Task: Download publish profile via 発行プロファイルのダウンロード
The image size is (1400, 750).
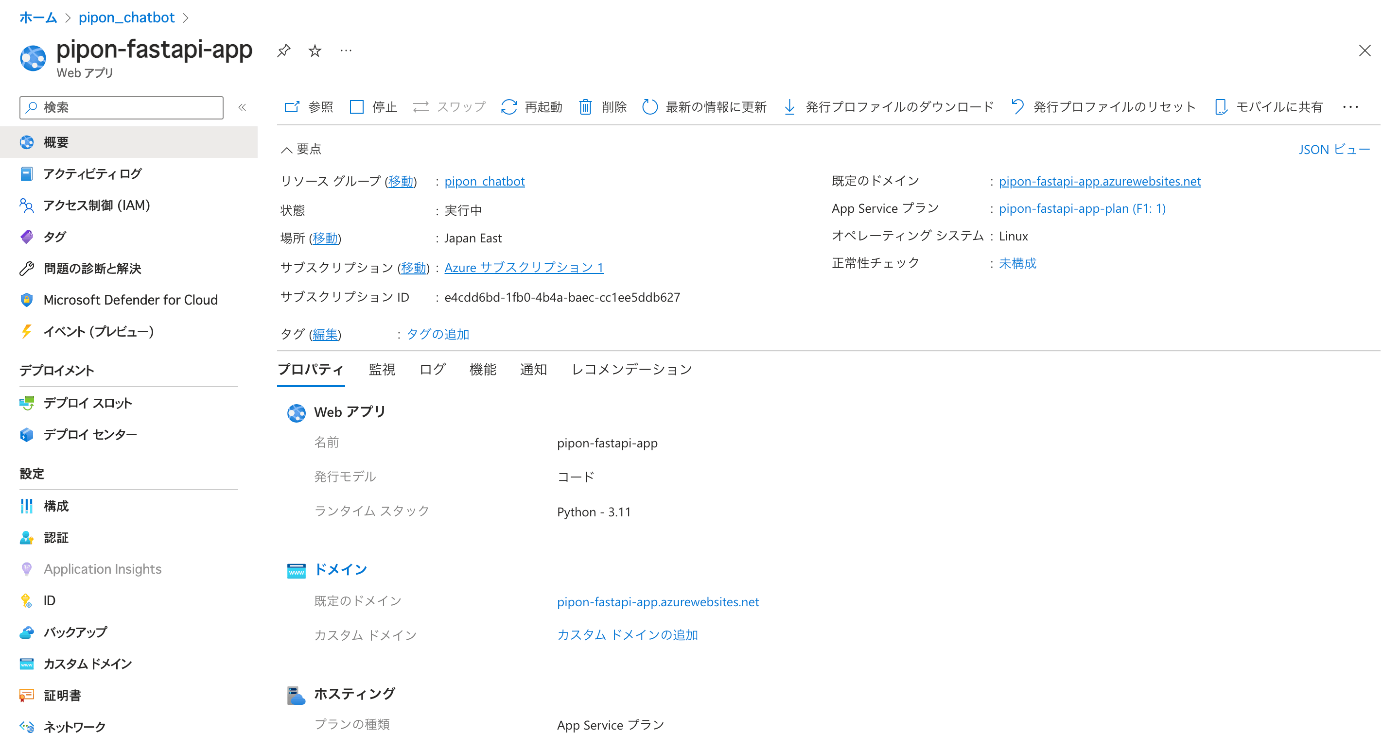Action: 888,107
